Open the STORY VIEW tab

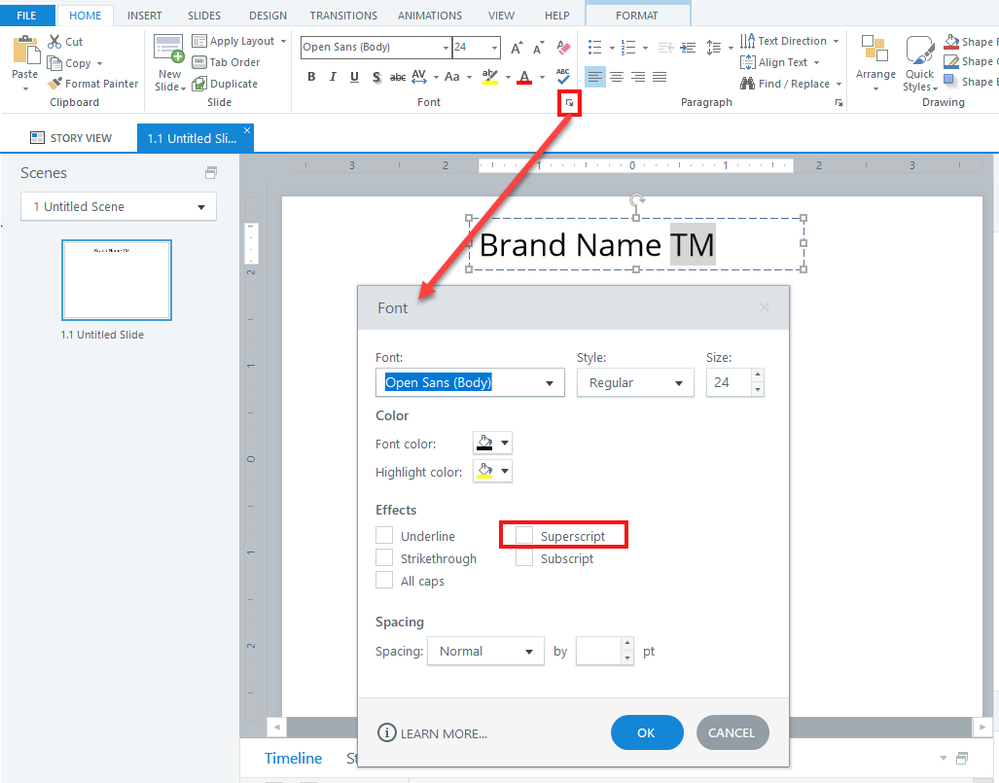click(x=70, y=138)
